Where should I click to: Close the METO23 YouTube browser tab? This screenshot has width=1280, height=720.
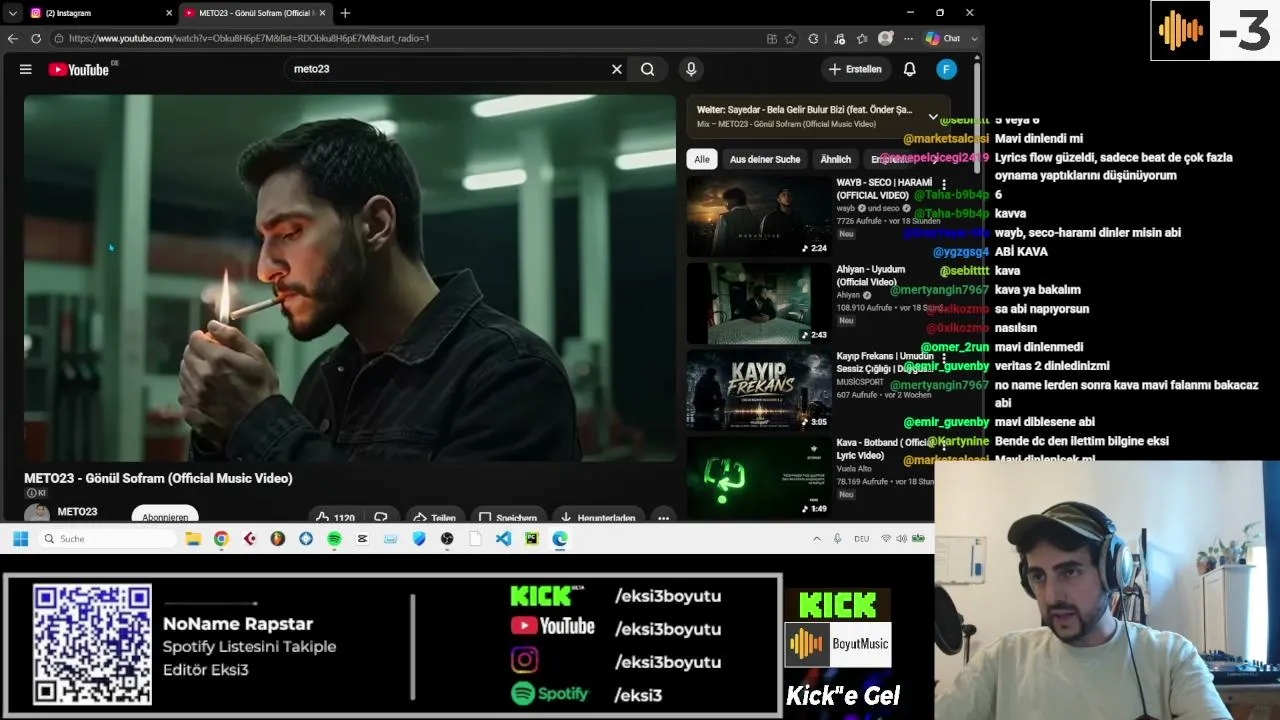(322, 13)
